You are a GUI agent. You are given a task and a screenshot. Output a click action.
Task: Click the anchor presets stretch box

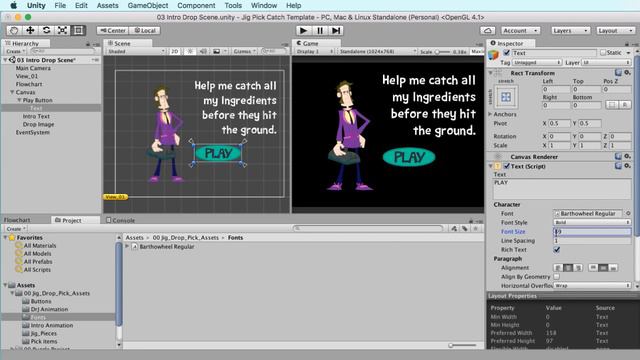coord(506,97)
